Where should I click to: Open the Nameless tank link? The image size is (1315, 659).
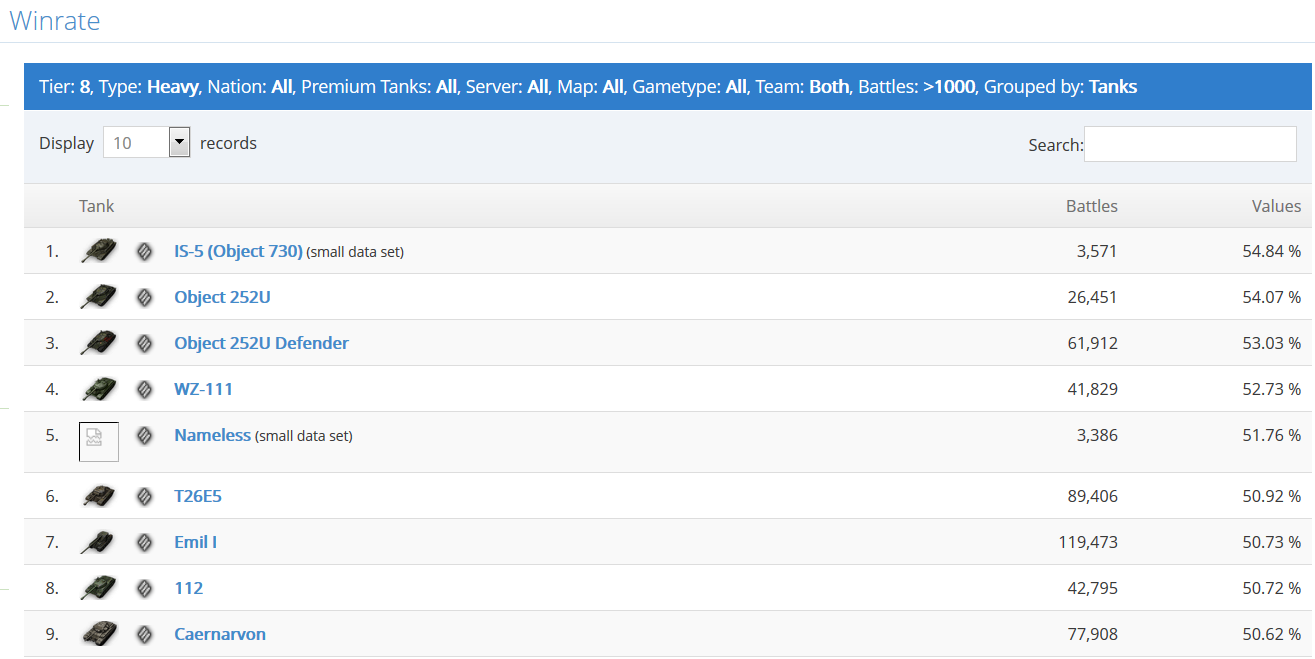(x=212, y=435)
